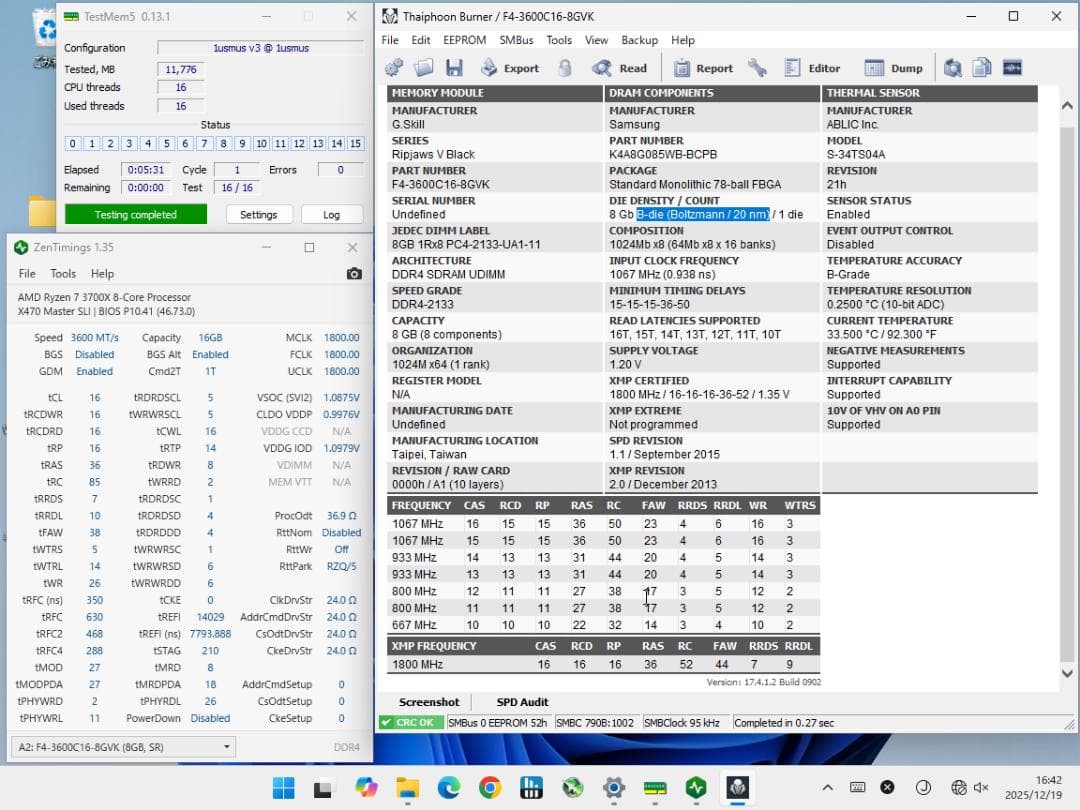Show hidden system tray icons

[x=827, y=787]
